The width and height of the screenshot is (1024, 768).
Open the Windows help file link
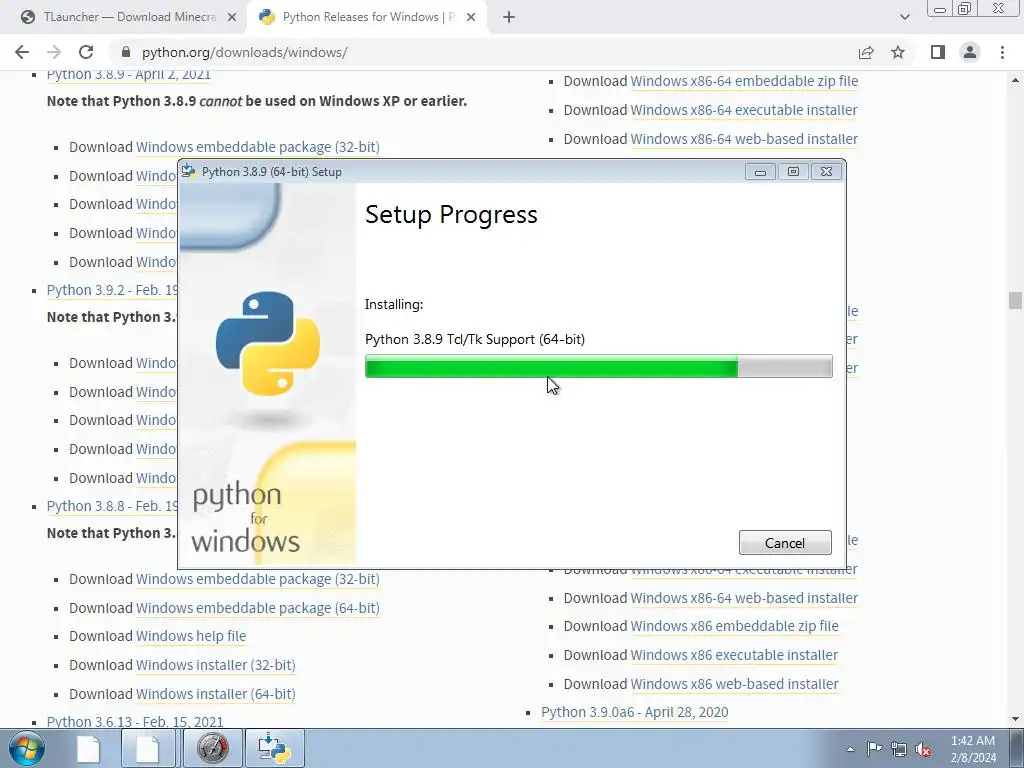[191, 636]
